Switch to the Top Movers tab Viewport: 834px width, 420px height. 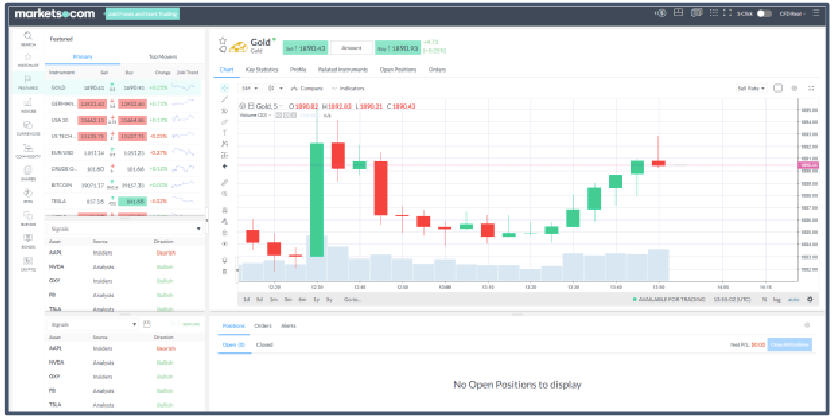tap(162, 57)
